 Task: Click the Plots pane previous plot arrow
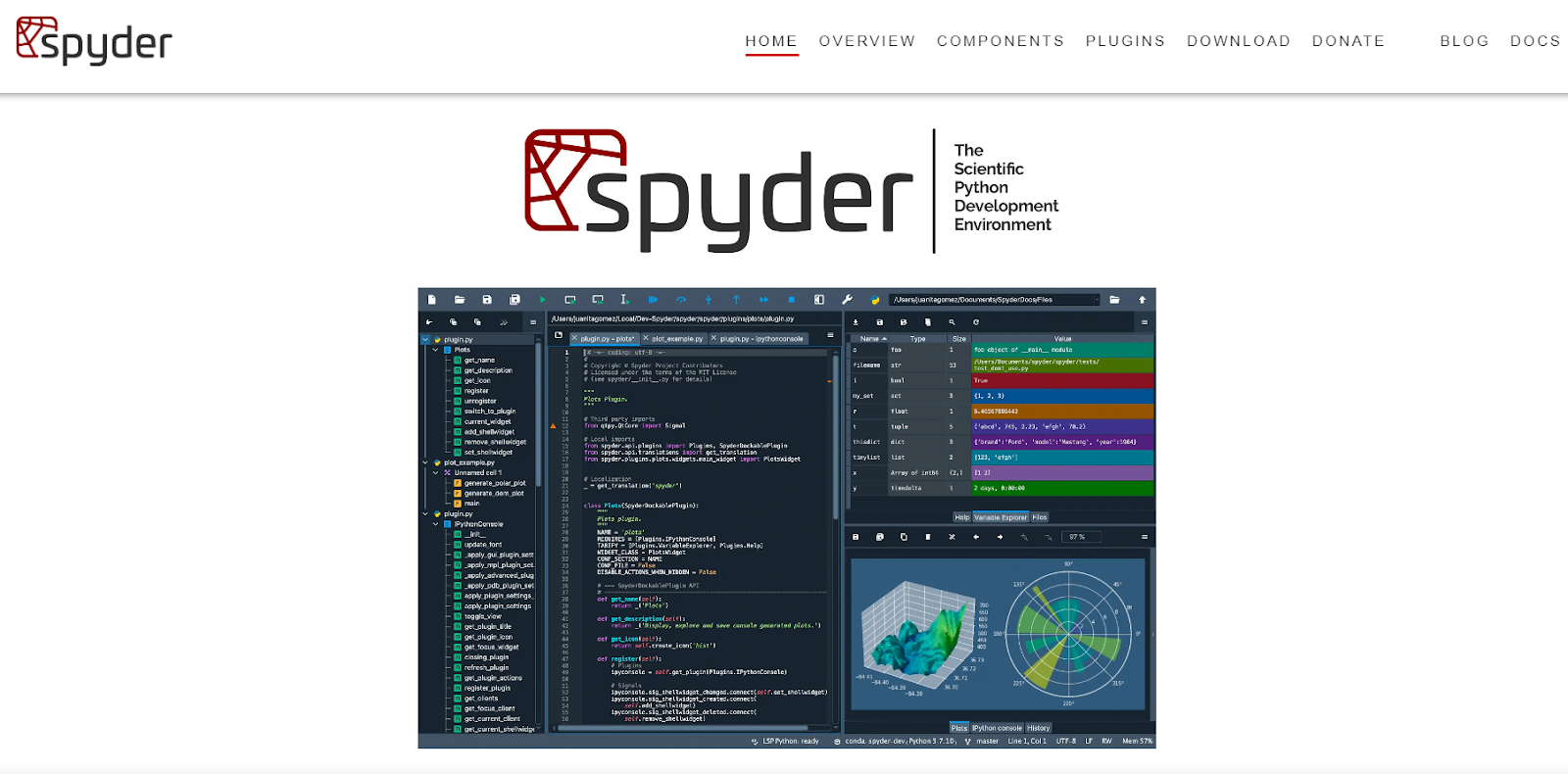coord(976,537)
